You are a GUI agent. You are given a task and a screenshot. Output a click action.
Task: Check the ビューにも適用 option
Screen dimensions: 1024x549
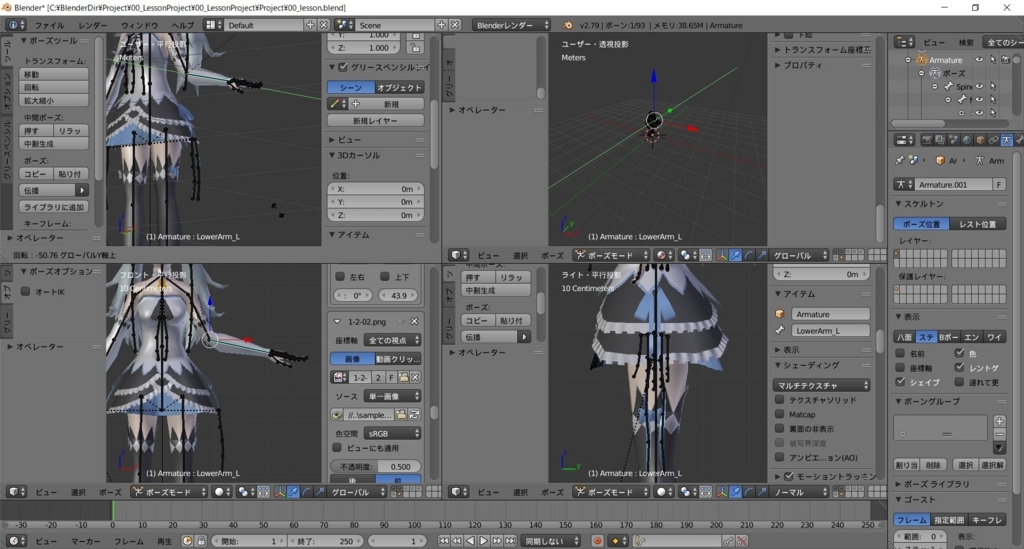338,448
